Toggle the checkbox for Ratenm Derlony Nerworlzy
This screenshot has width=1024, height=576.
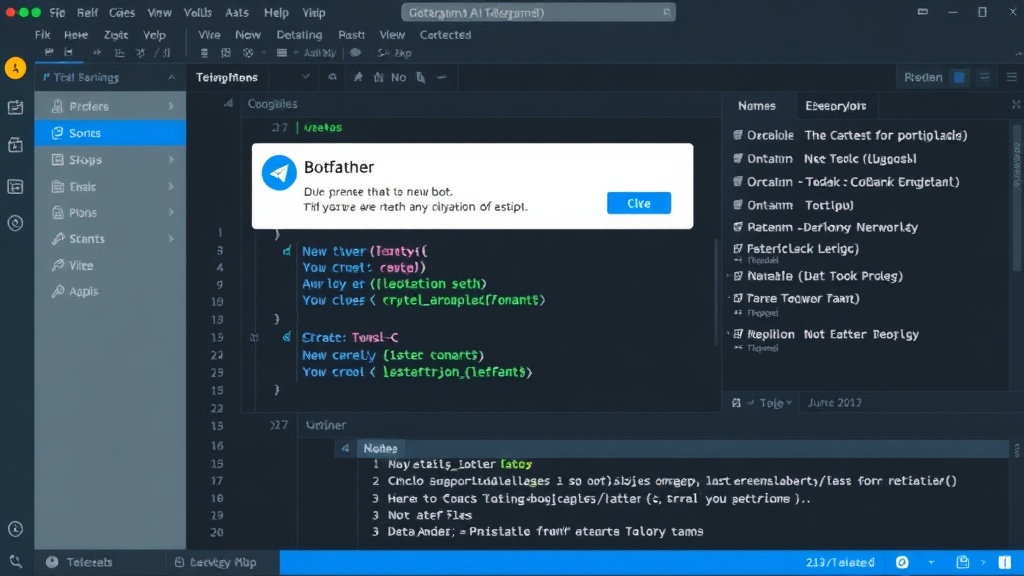click(737, 227)
